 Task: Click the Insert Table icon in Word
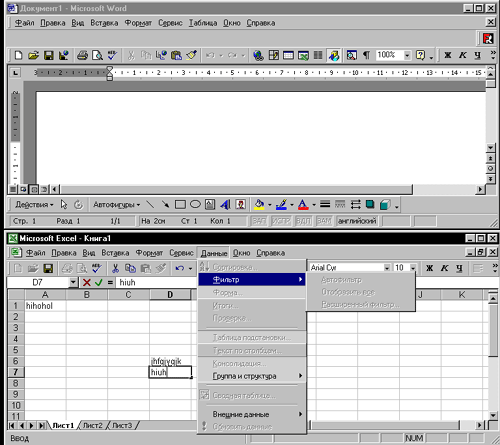(x=288, y=55)
